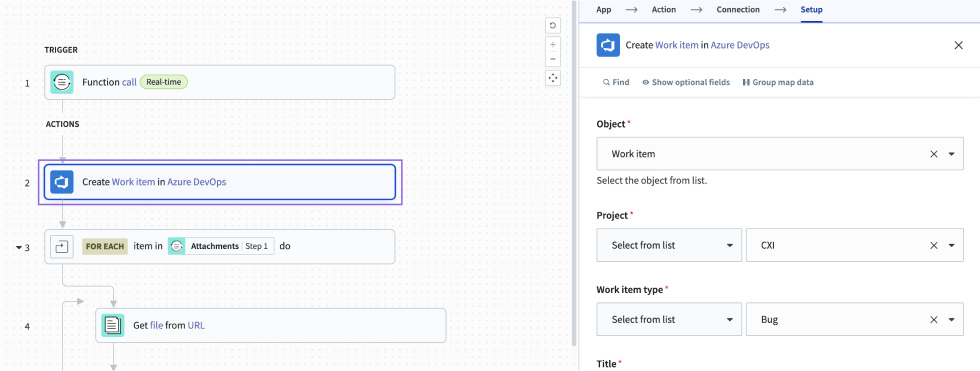Click the reset canvas view icon
The image size is (980, 371).
(553, 26)
